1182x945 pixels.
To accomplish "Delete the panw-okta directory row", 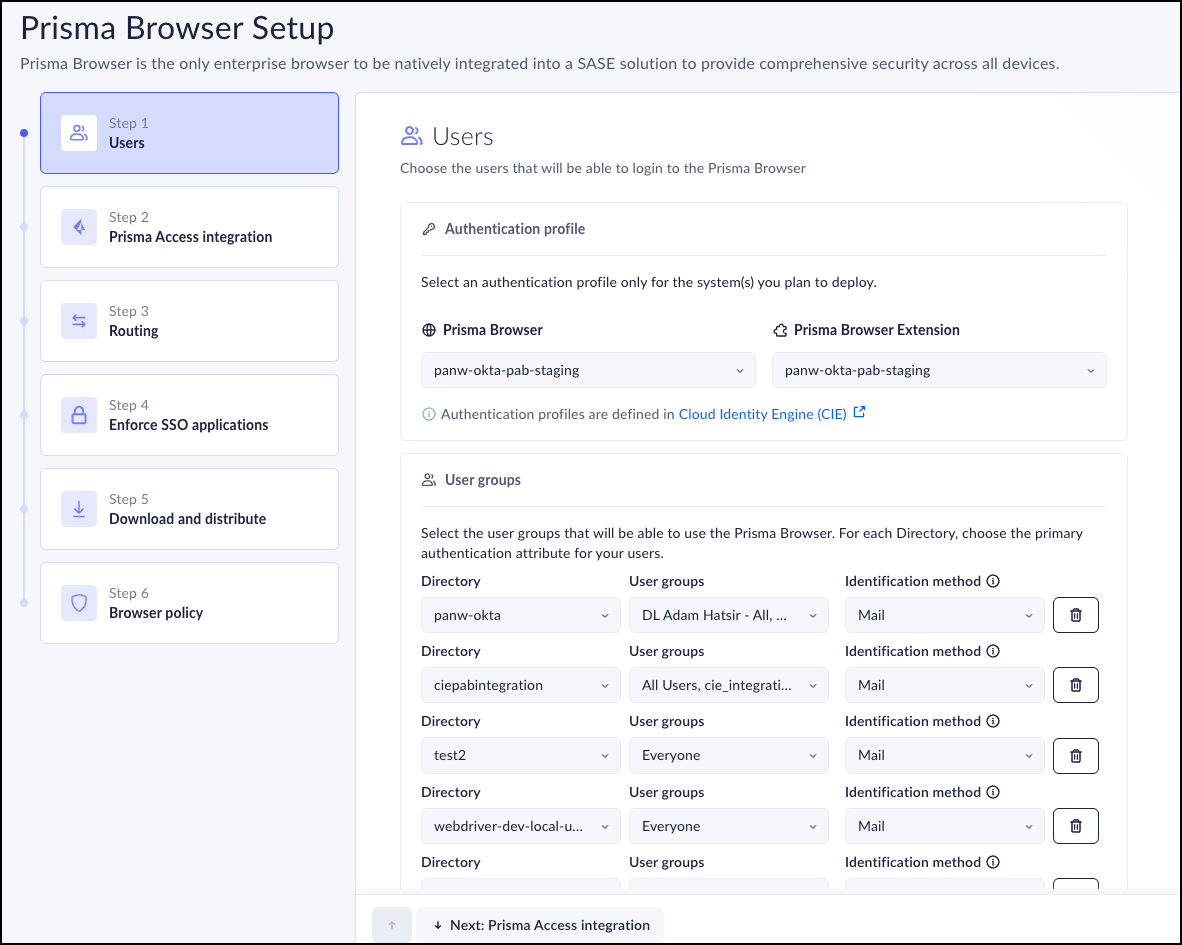I will coord(1075,615).
